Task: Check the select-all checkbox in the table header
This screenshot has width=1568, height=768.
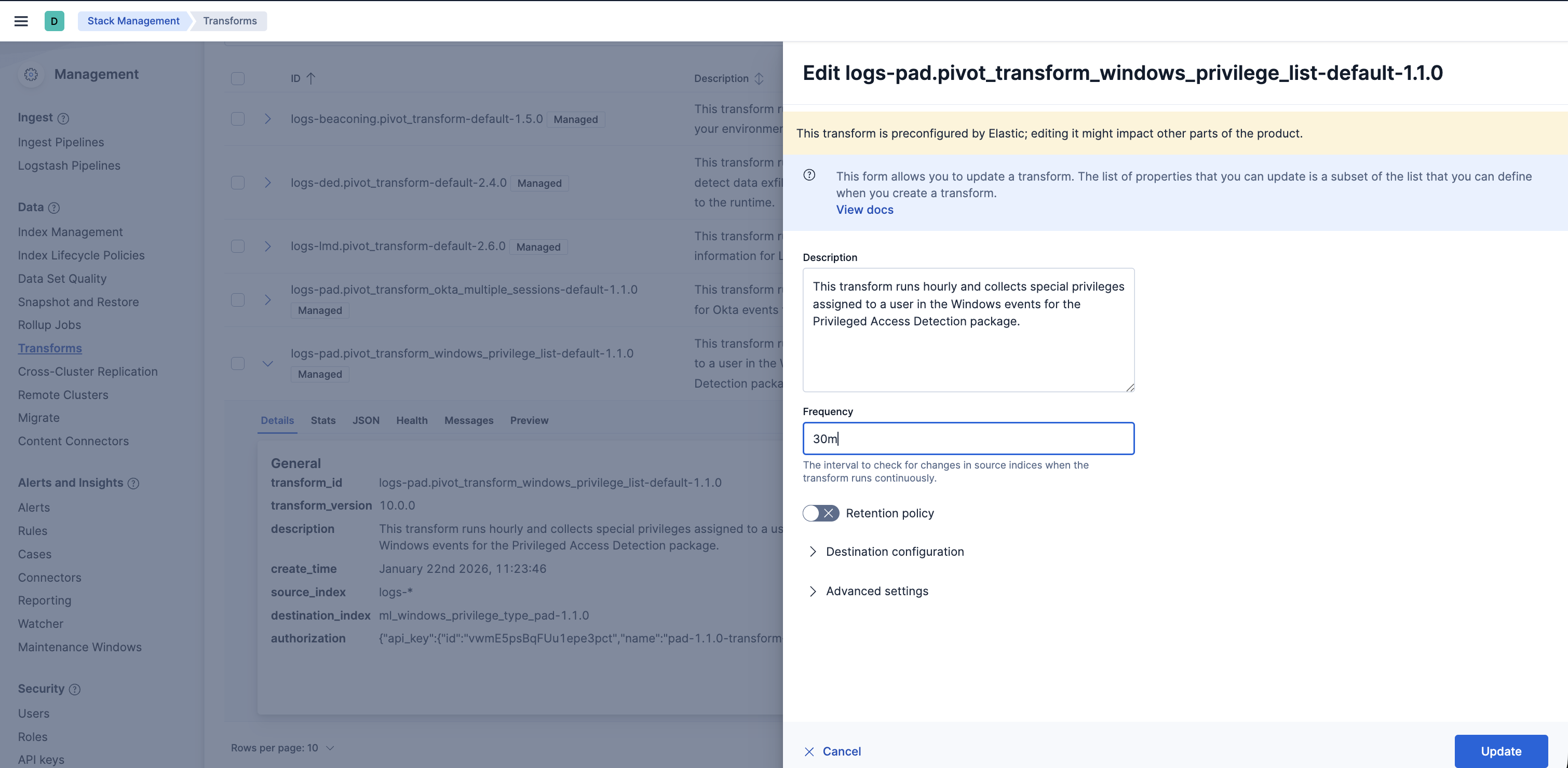Action: click(237, 78)
